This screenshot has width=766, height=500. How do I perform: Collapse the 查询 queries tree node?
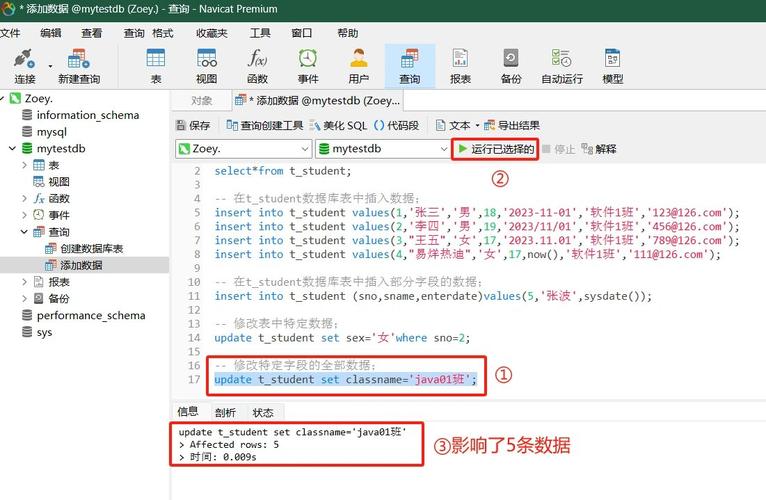24,232
